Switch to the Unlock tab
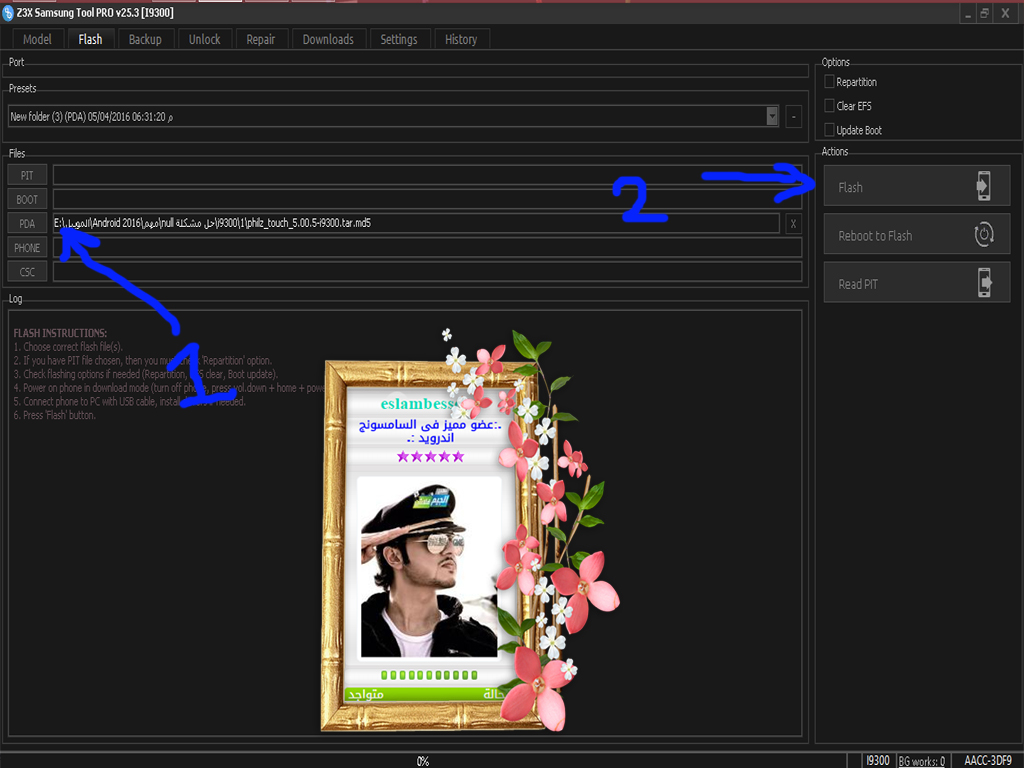The width and height of the screenshot is (1024, 768). pos(204,39)
